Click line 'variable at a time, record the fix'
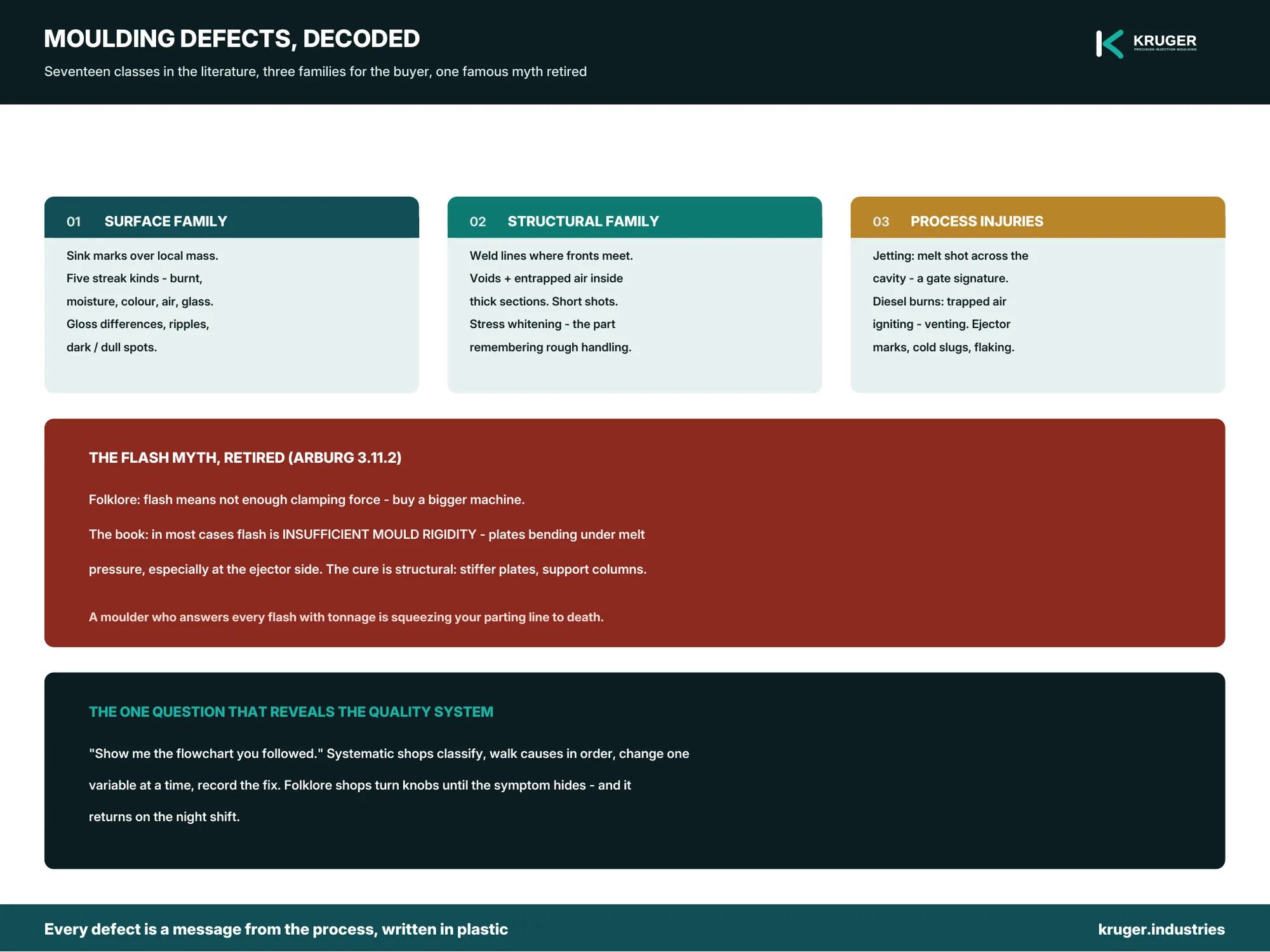This screenshot has width=1270, height=952. pyautogui.click(x=359, y=786)
